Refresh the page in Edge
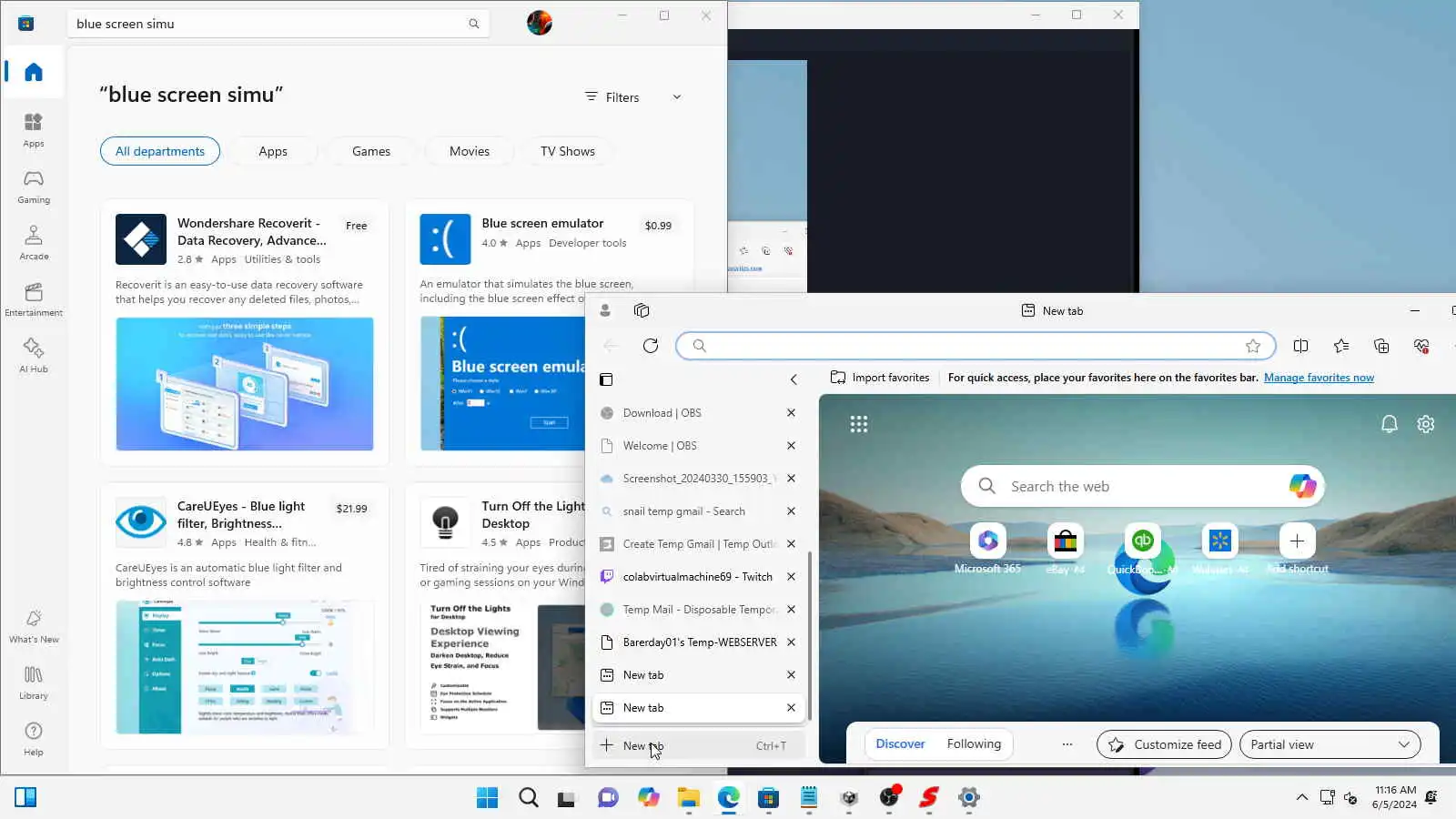The height and width of the screenshot is (819, 1456). tap(651, 346)
